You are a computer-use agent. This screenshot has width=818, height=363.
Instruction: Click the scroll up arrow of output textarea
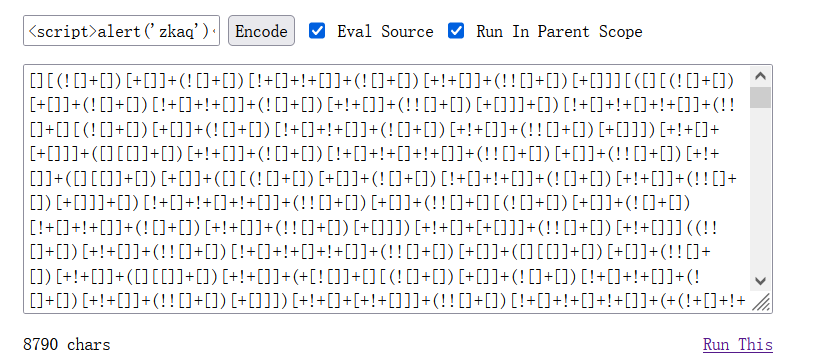(760, 77)
